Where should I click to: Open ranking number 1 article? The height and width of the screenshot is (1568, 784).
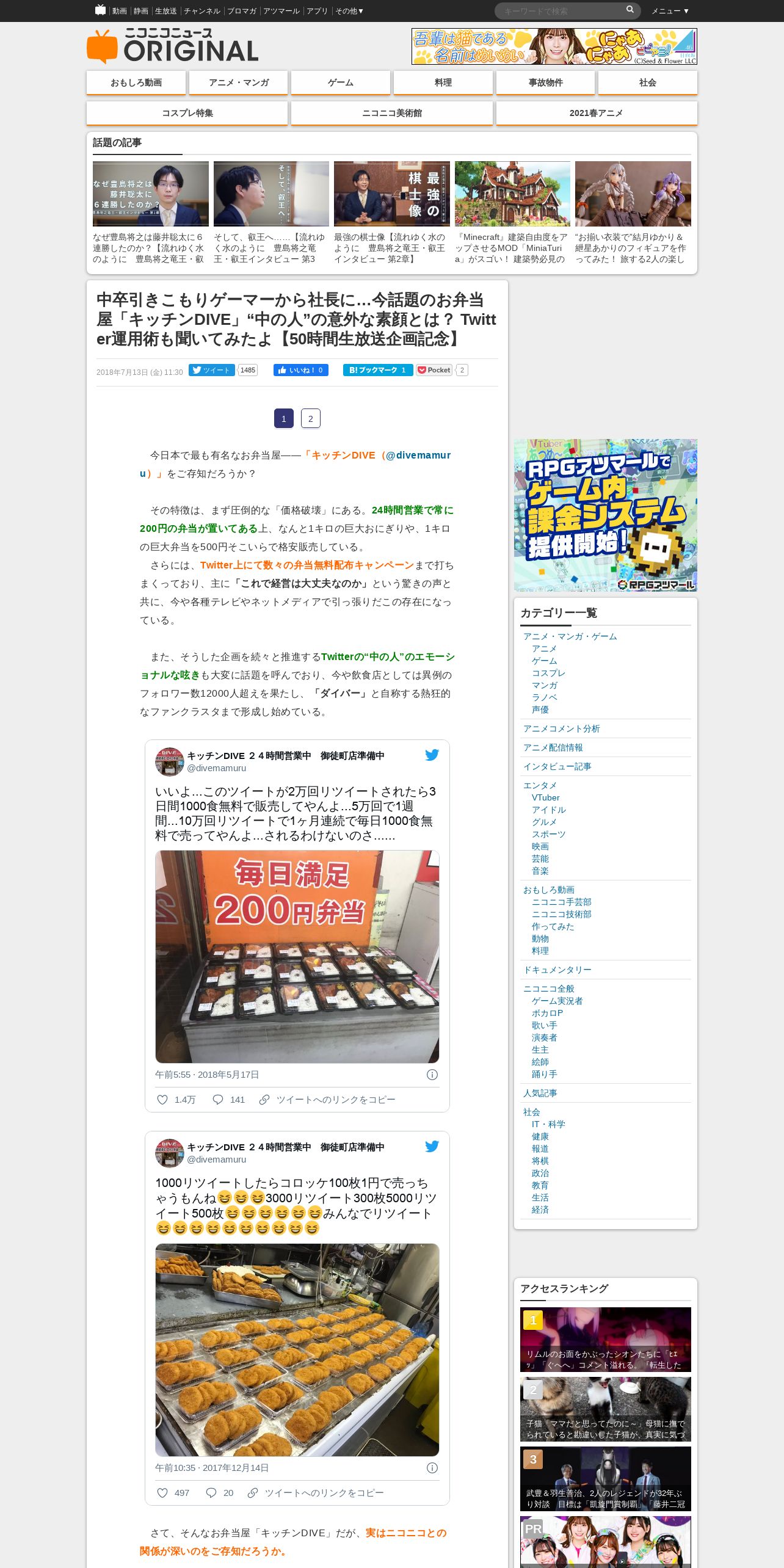[x=605, y=1339]
